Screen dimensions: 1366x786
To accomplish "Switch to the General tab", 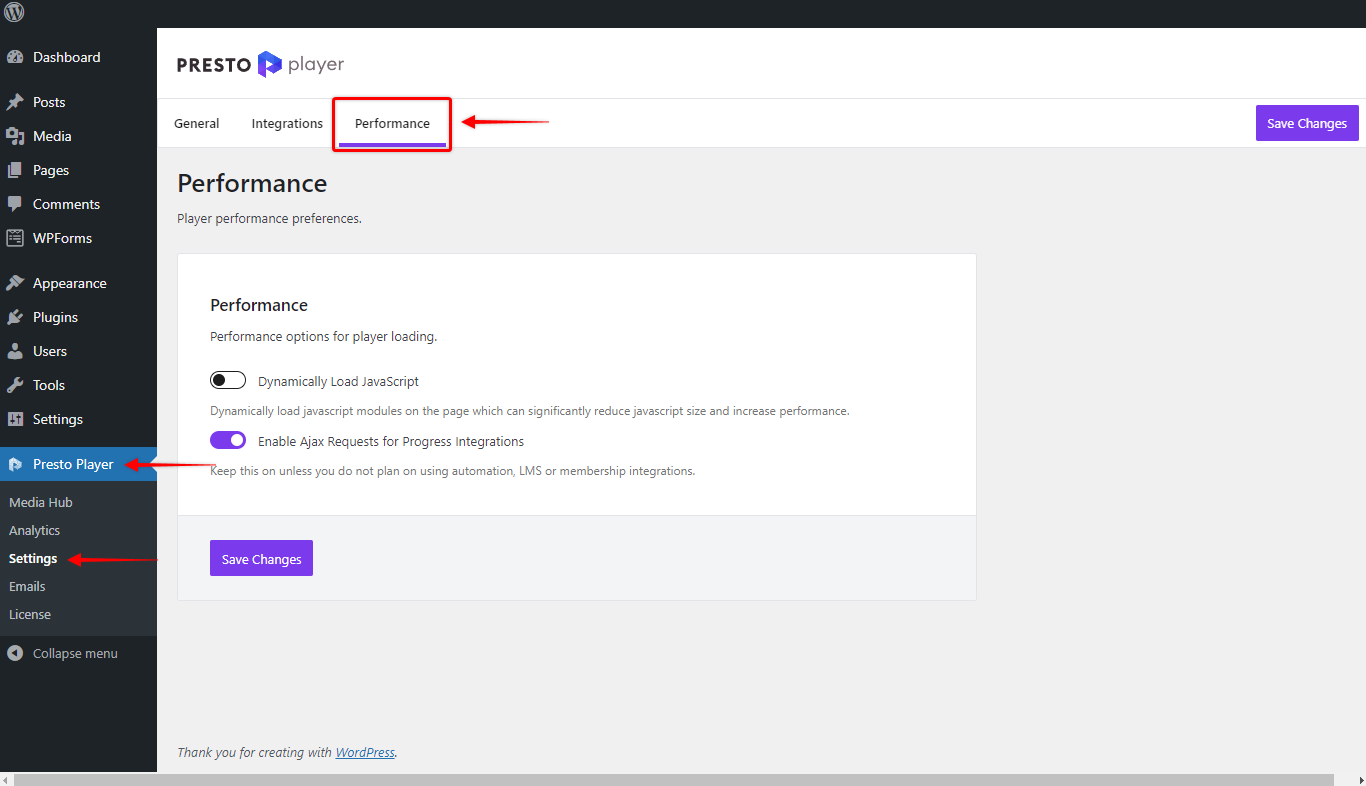I will [x=197, y=123].
